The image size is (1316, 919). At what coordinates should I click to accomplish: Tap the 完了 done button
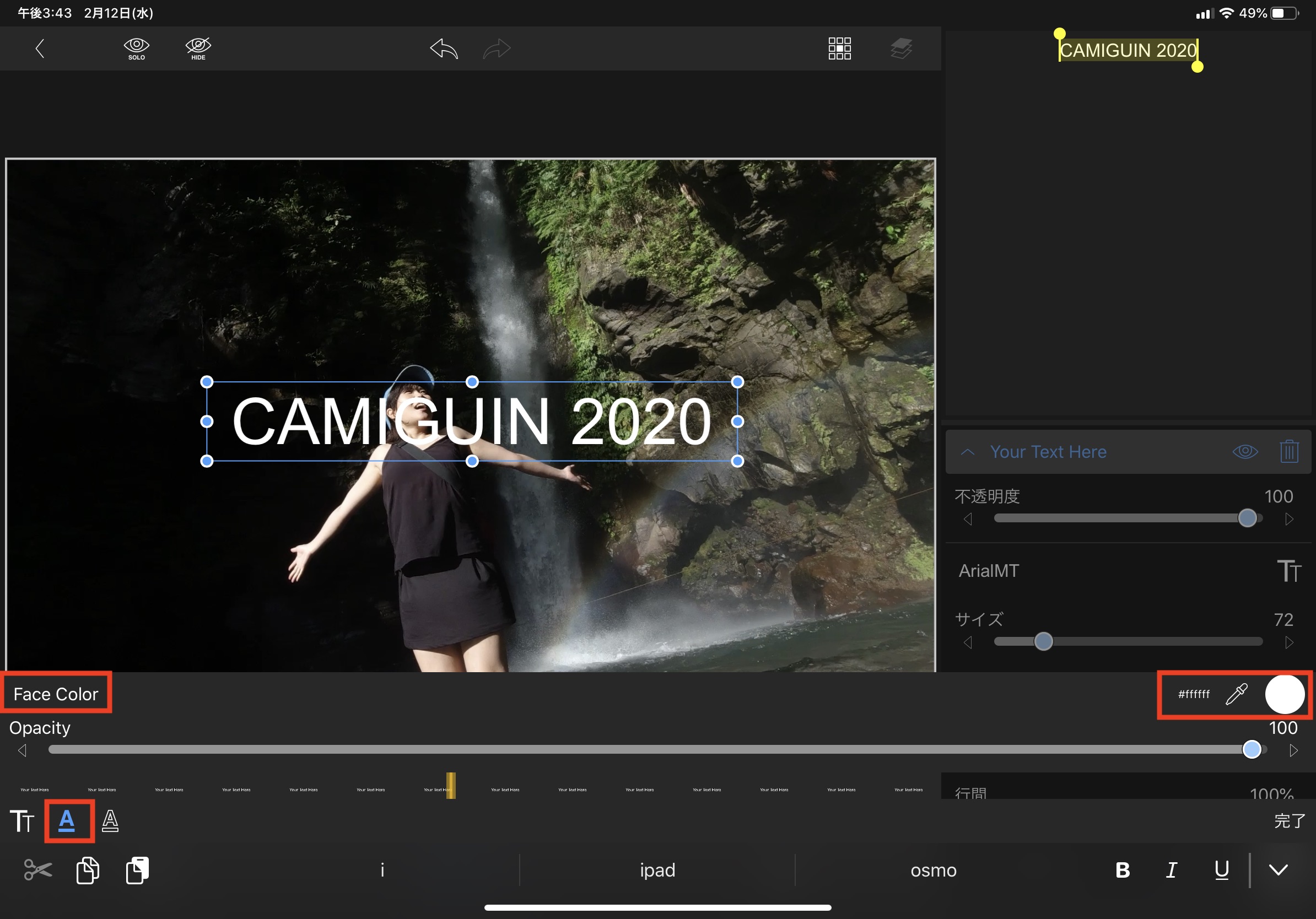pyautogui.click(x=1289, y=821)
